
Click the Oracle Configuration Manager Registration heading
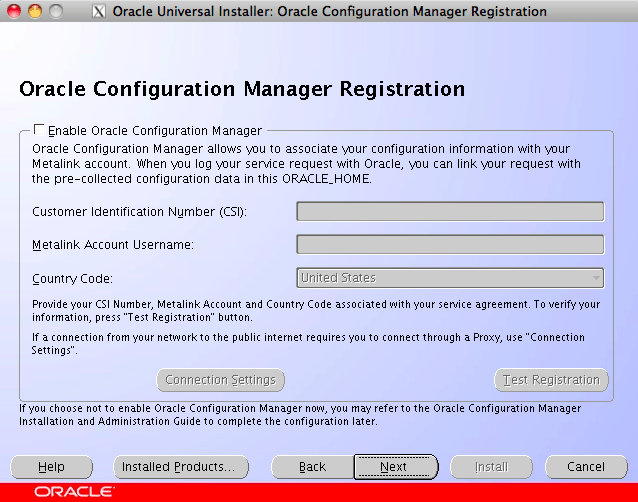[242, 89]
